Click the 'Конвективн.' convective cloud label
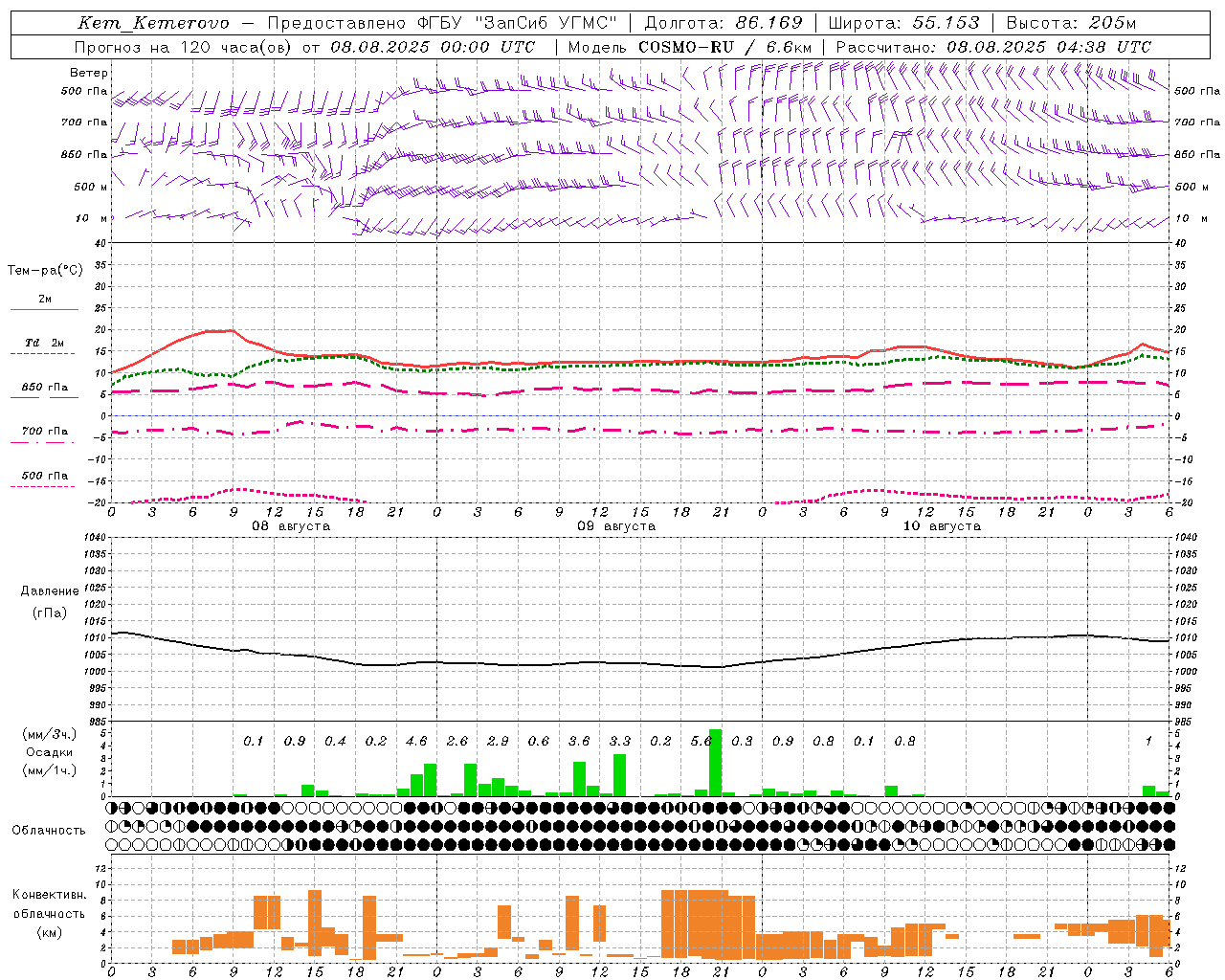 [49, 895]
